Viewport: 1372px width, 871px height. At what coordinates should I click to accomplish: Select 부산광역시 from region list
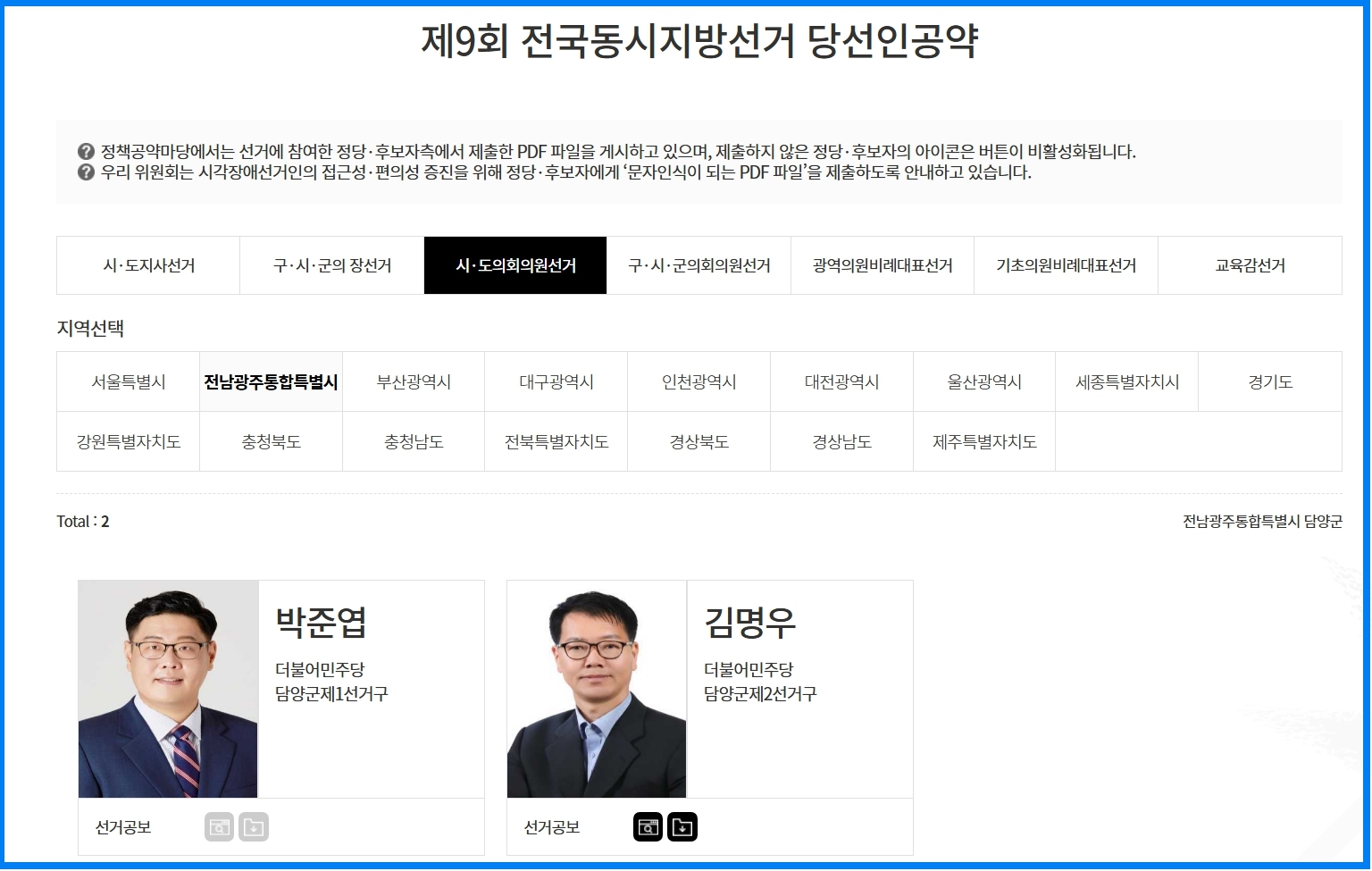pyautogui.click(x=414, y=381)
